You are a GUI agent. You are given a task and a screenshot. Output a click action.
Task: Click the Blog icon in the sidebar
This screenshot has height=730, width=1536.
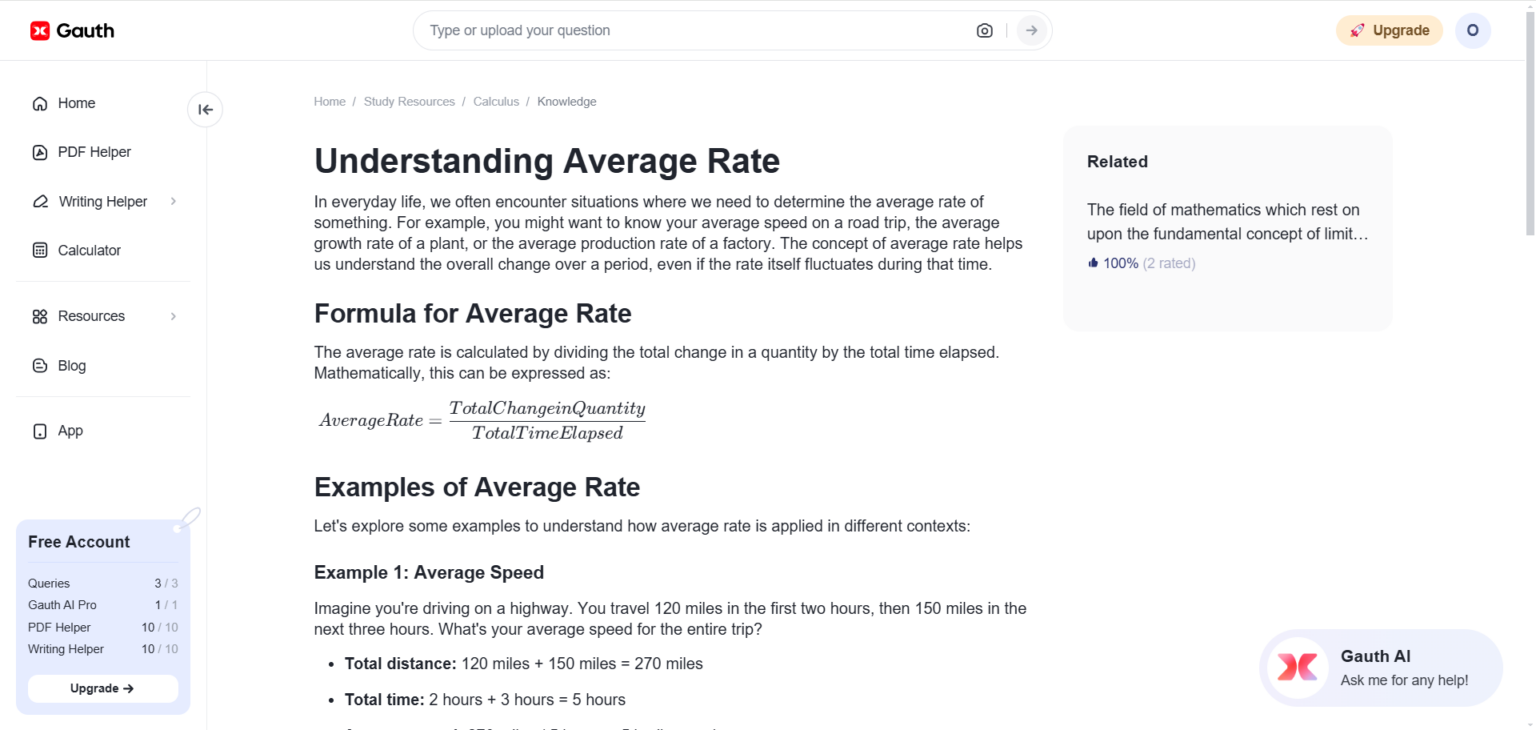pos(39,365)
